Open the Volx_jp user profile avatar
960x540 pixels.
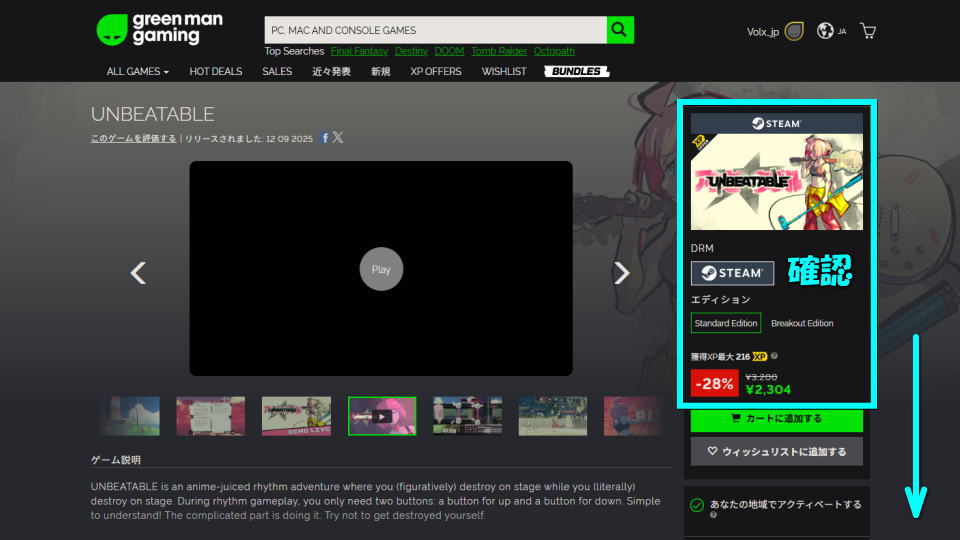coord(794,31)
